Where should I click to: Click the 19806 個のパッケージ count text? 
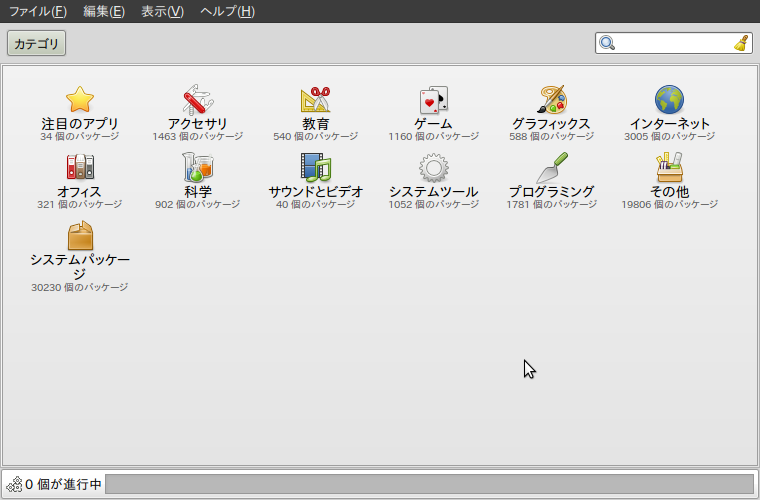(669, 204)
